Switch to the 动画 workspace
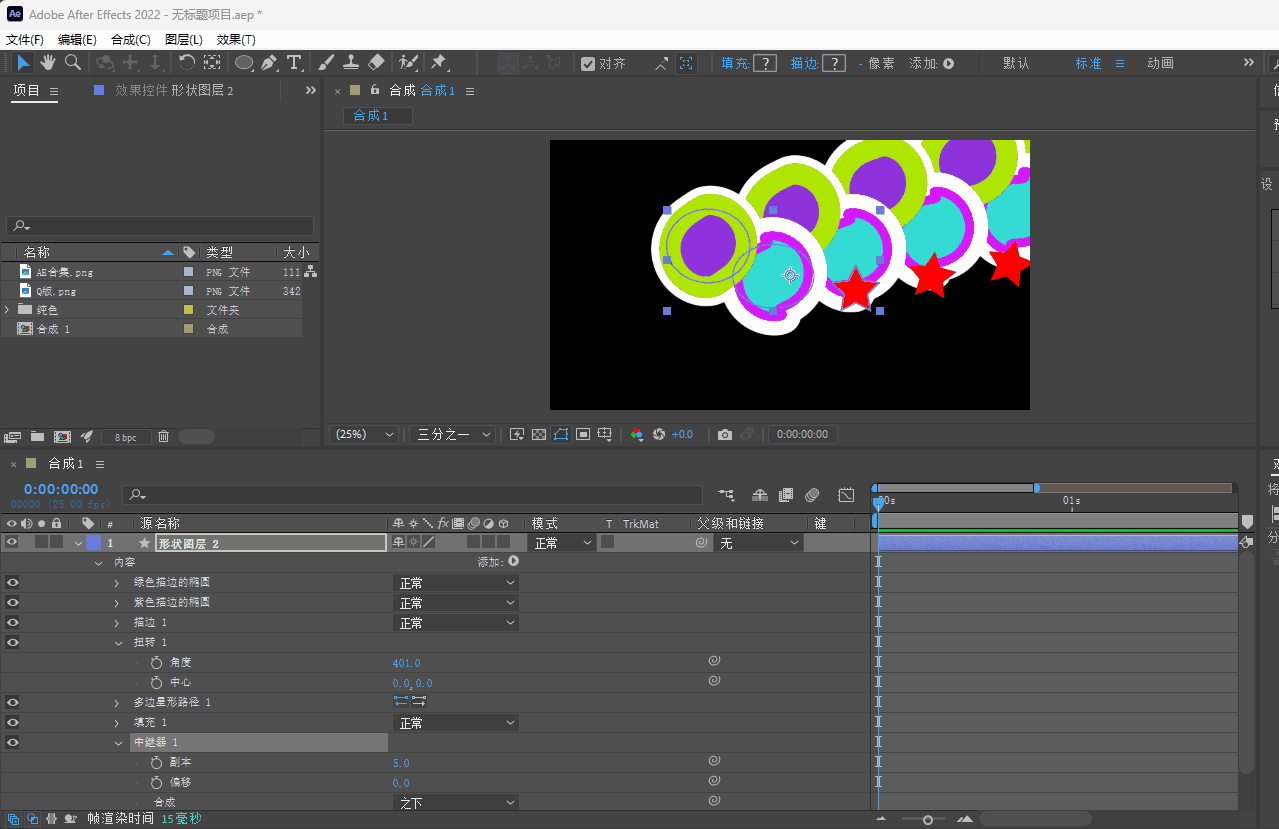Viewport: 1279px width, 829px height. (x=1160, y=63)
